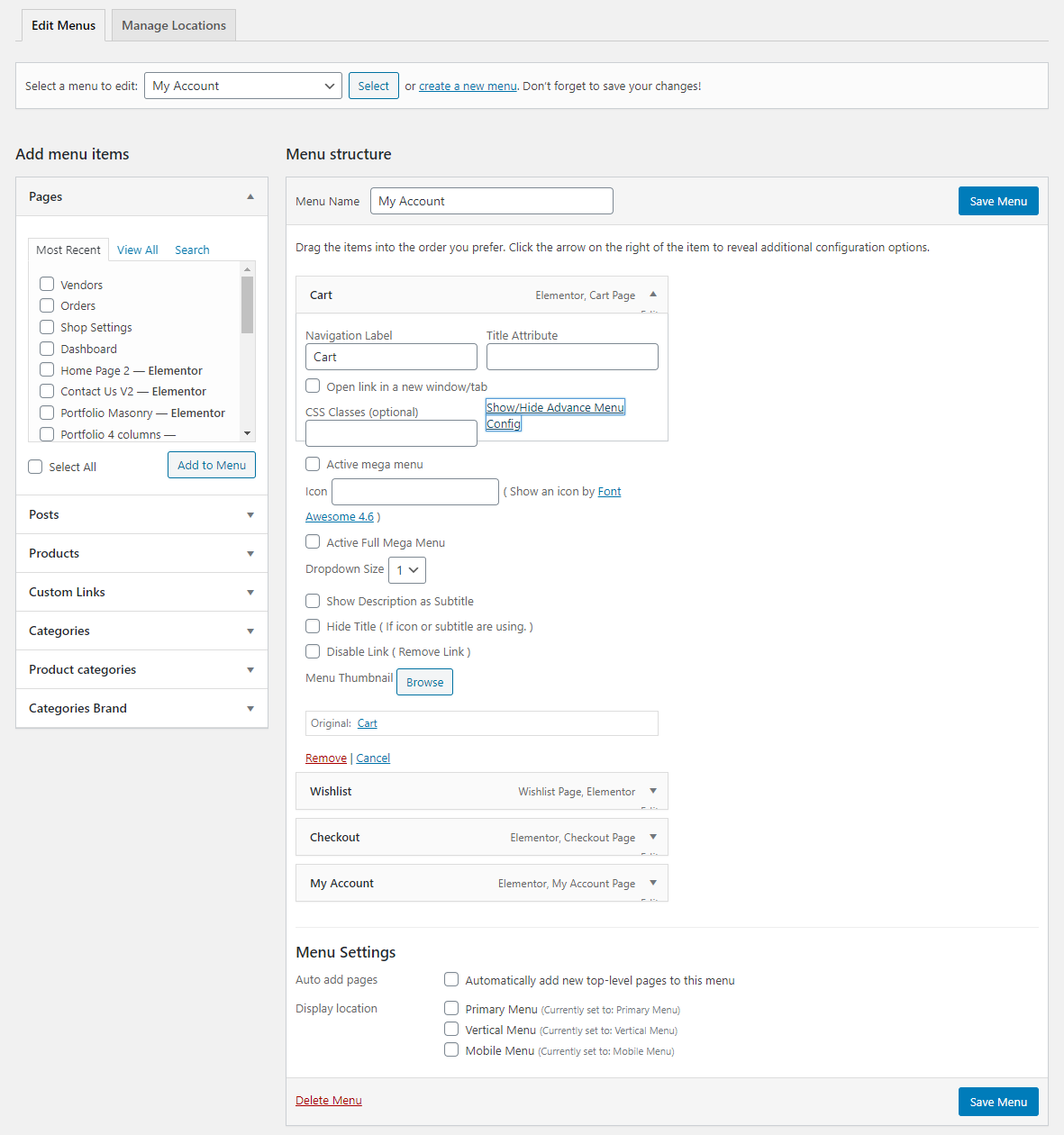The image size is (1064, 1135).
Task: Collapse the Cart menu item arrow
Action: tap(653, 295)
